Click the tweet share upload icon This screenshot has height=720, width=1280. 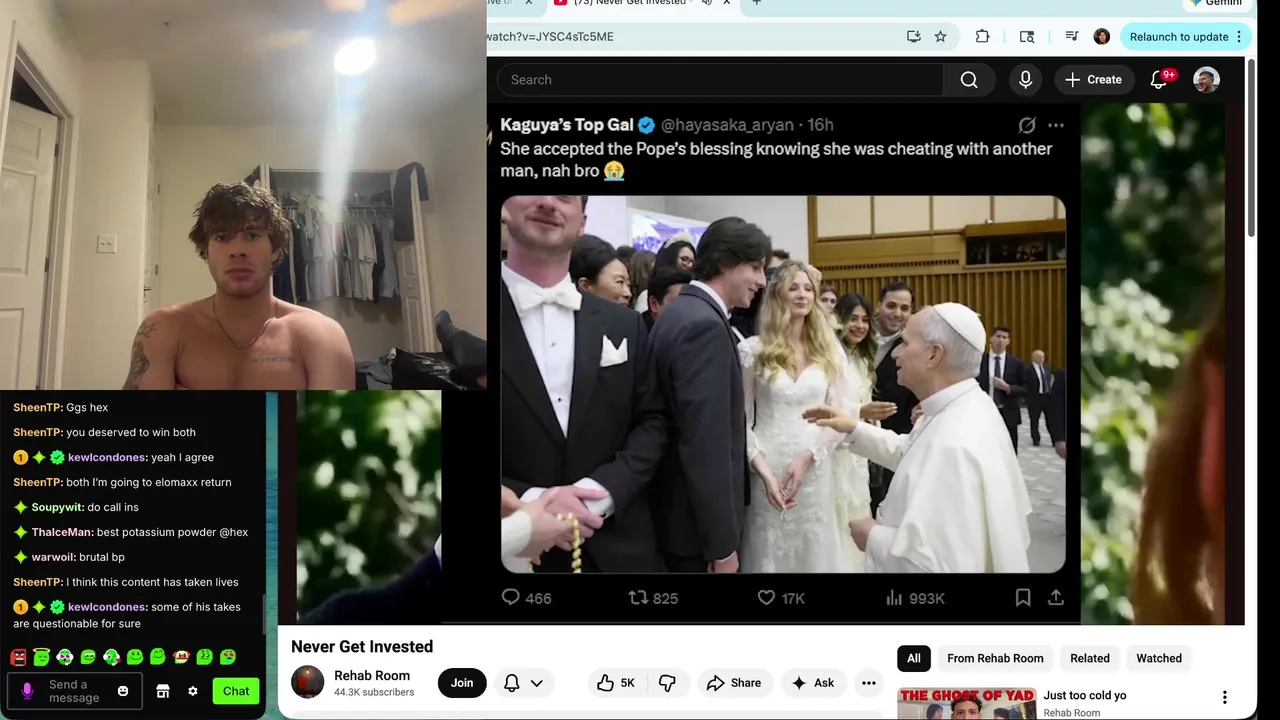pyautogui.click(x=1055, y=597)
